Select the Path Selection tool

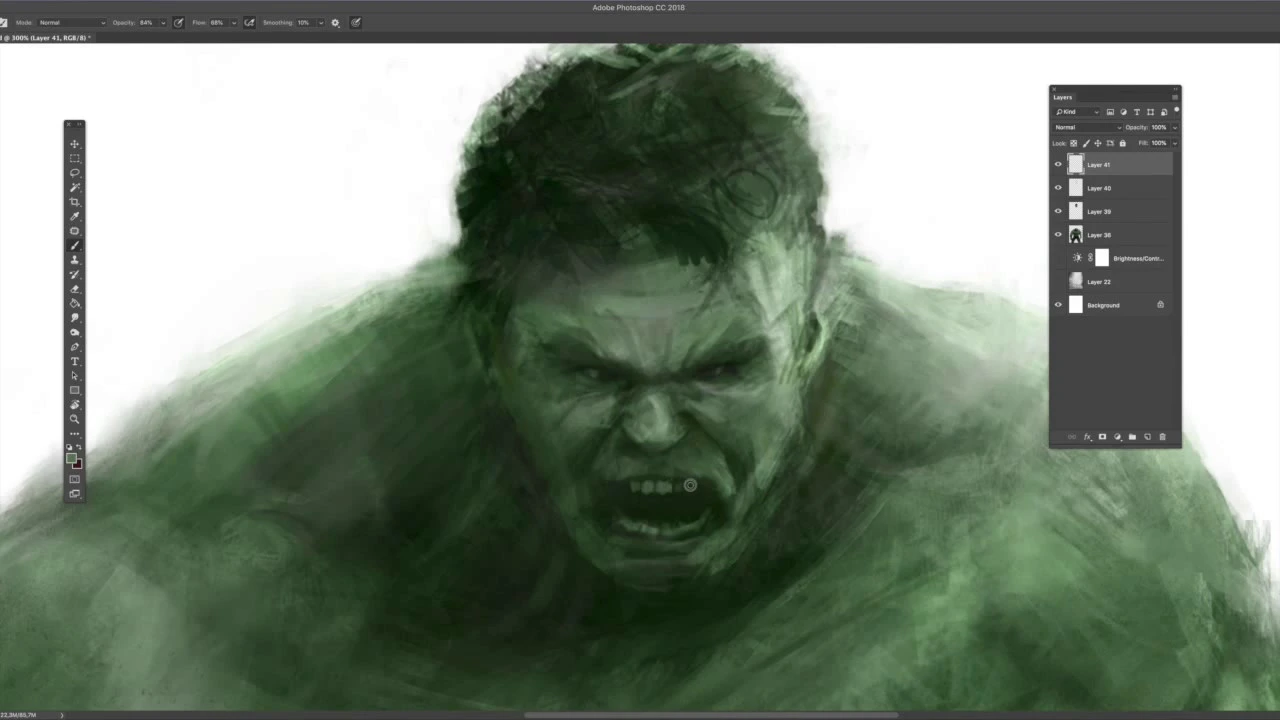pyautogui.click(x=75, y=376)
